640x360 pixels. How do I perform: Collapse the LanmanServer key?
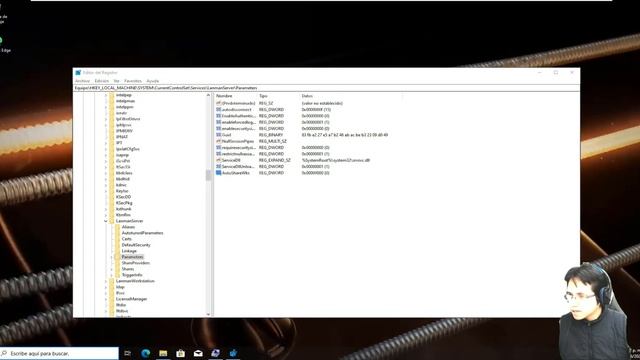[x=106, y=221]
